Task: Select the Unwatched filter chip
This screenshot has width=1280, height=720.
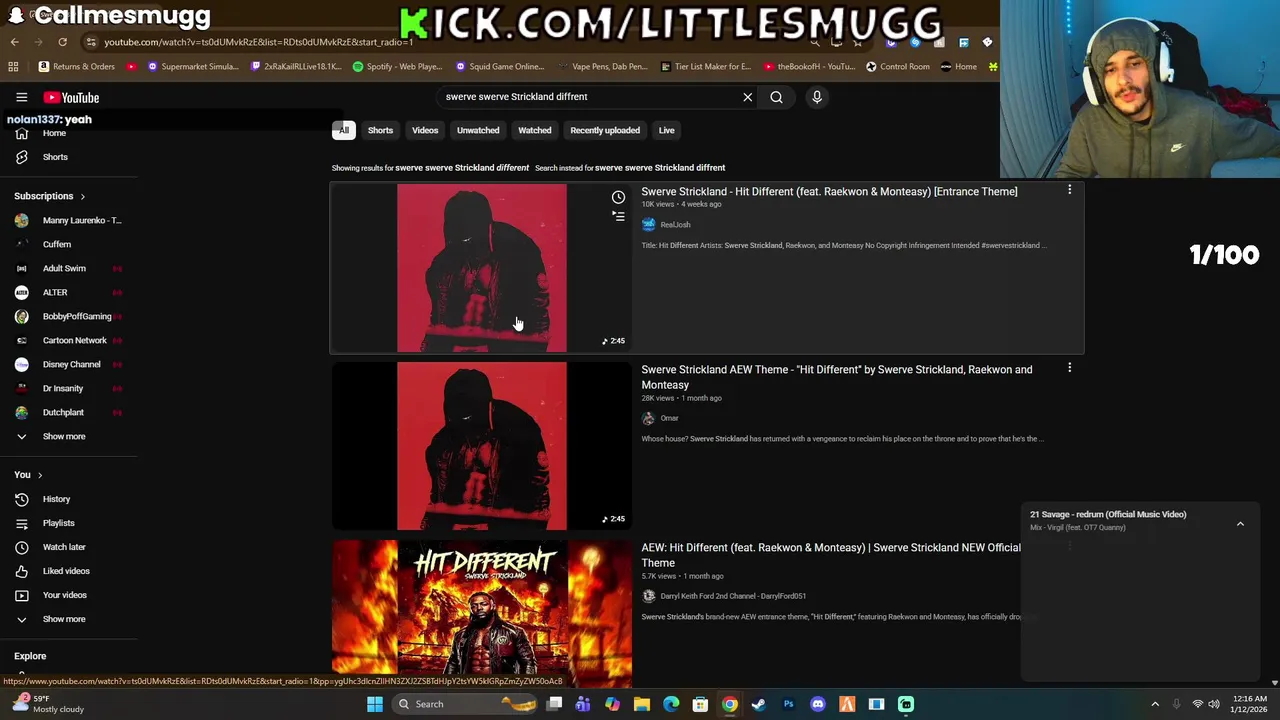Action: (x=478, y=130)
